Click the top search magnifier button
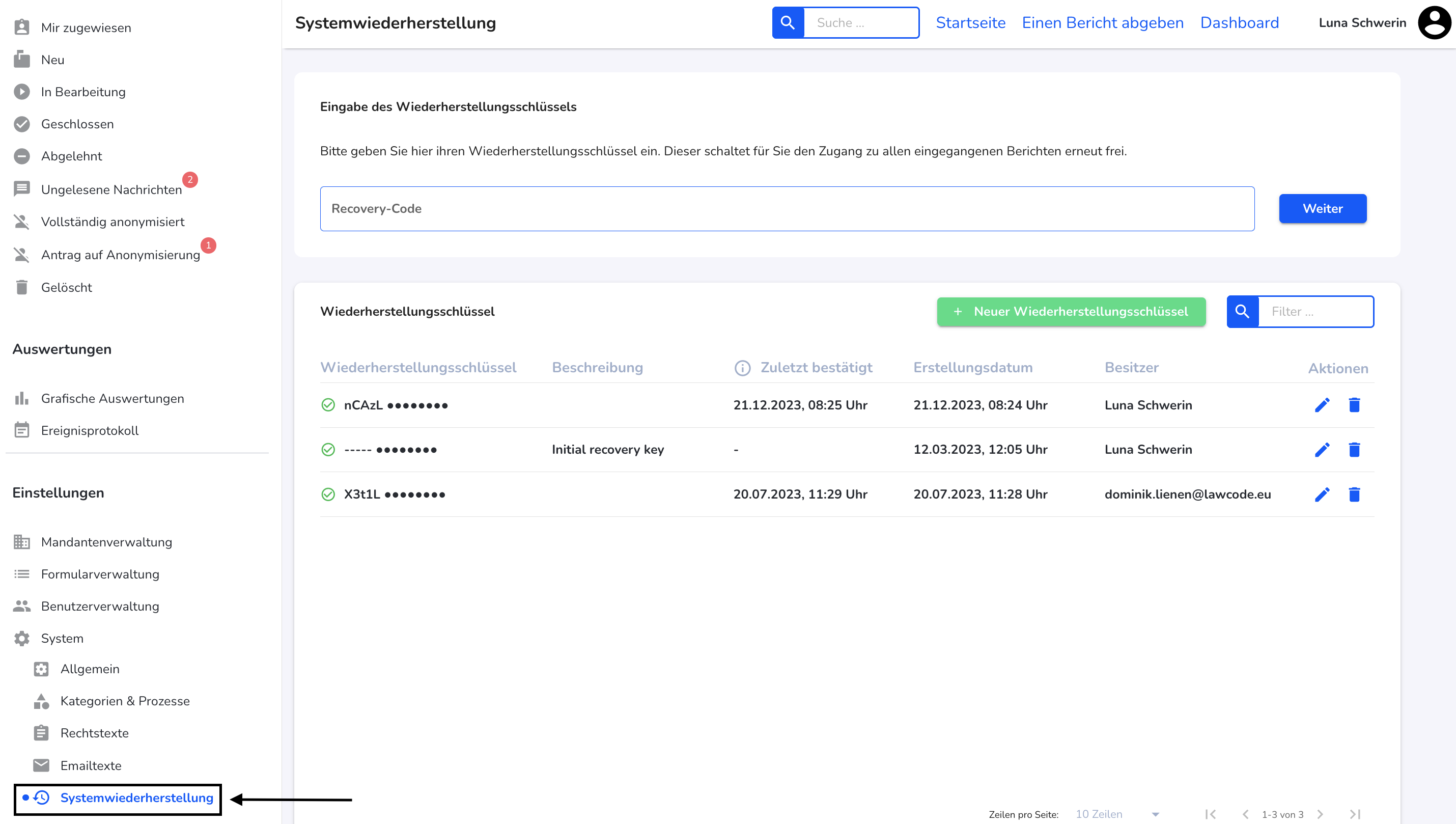1456x824 pixels. click(788, 22)
